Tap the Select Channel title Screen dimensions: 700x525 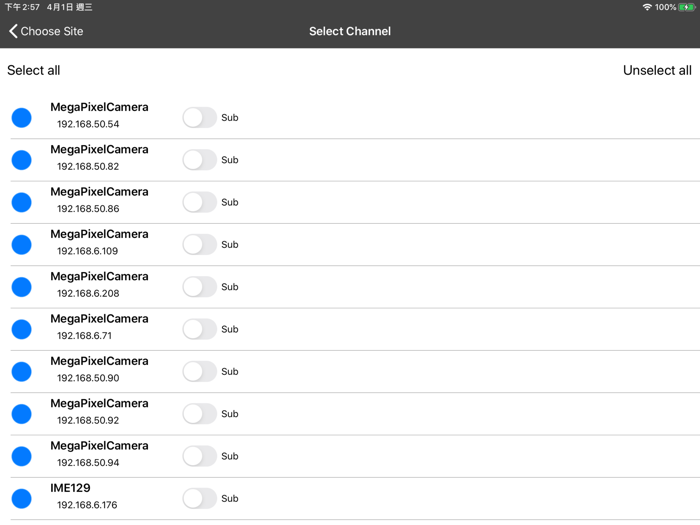click(350, 31)
